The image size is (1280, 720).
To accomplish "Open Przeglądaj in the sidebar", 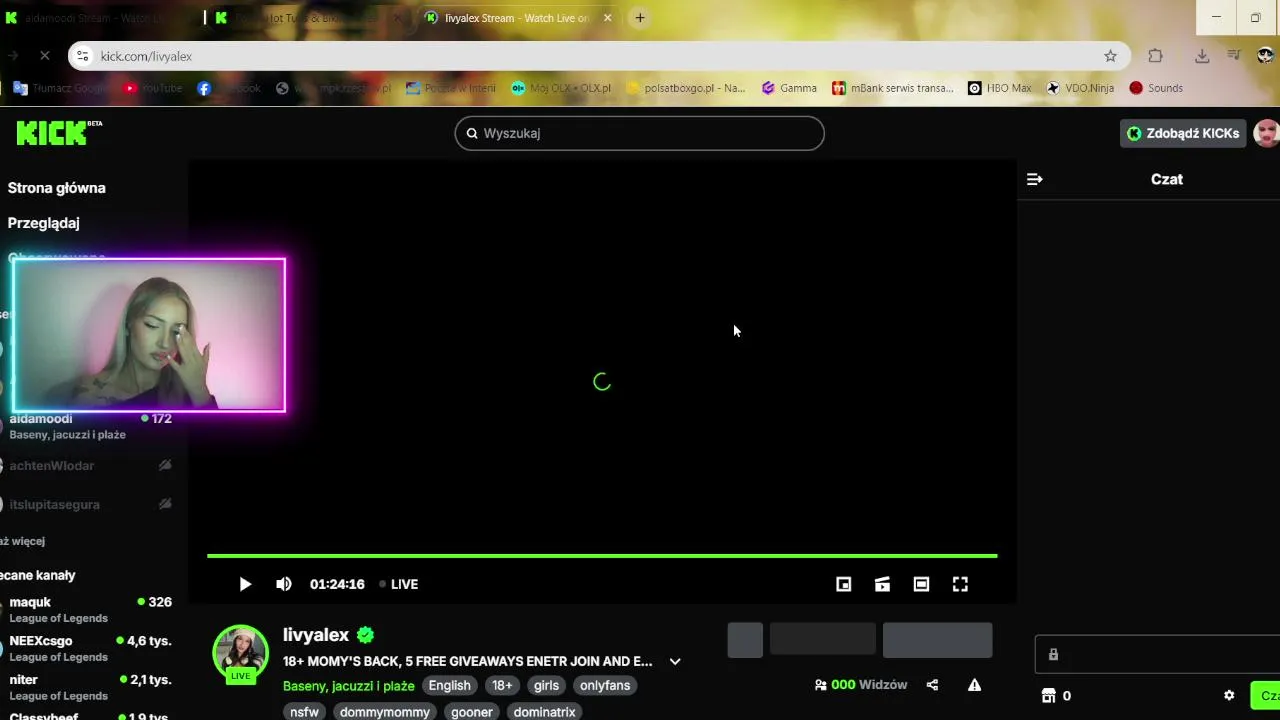I will 44,223.
